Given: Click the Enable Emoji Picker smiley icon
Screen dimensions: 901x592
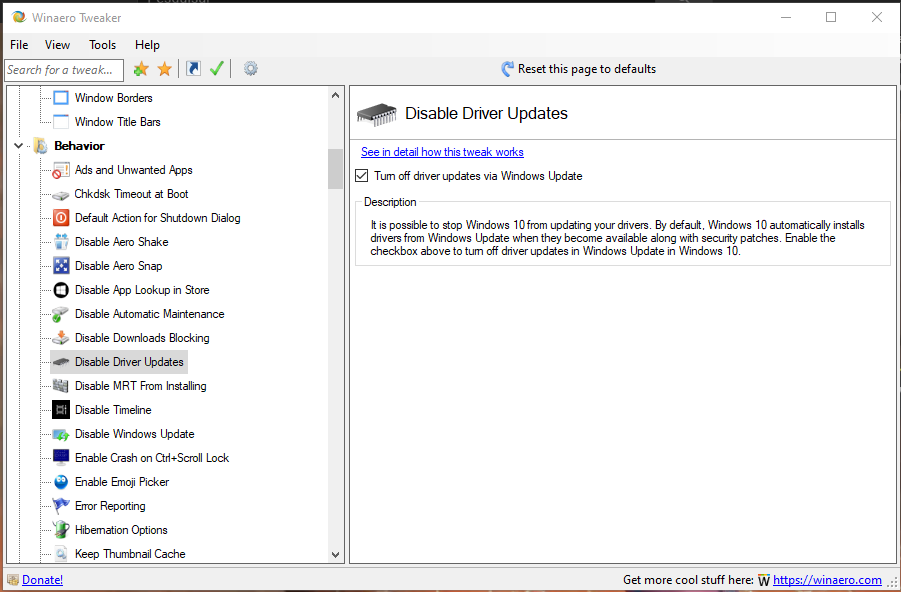Looking at the screenshot, I should (x=61, y=482).
